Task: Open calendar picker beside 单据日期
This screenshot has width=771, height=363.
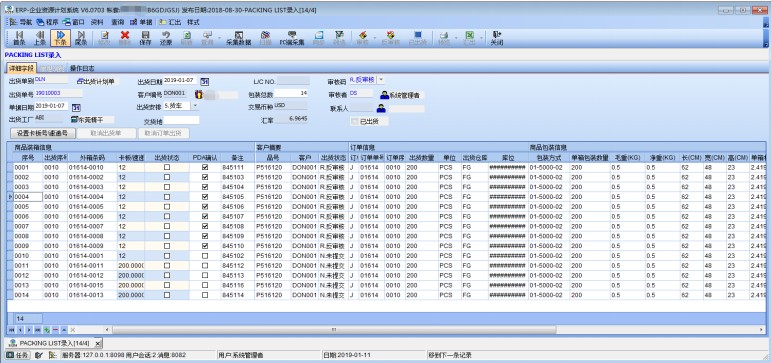Action: pos(76,107)
